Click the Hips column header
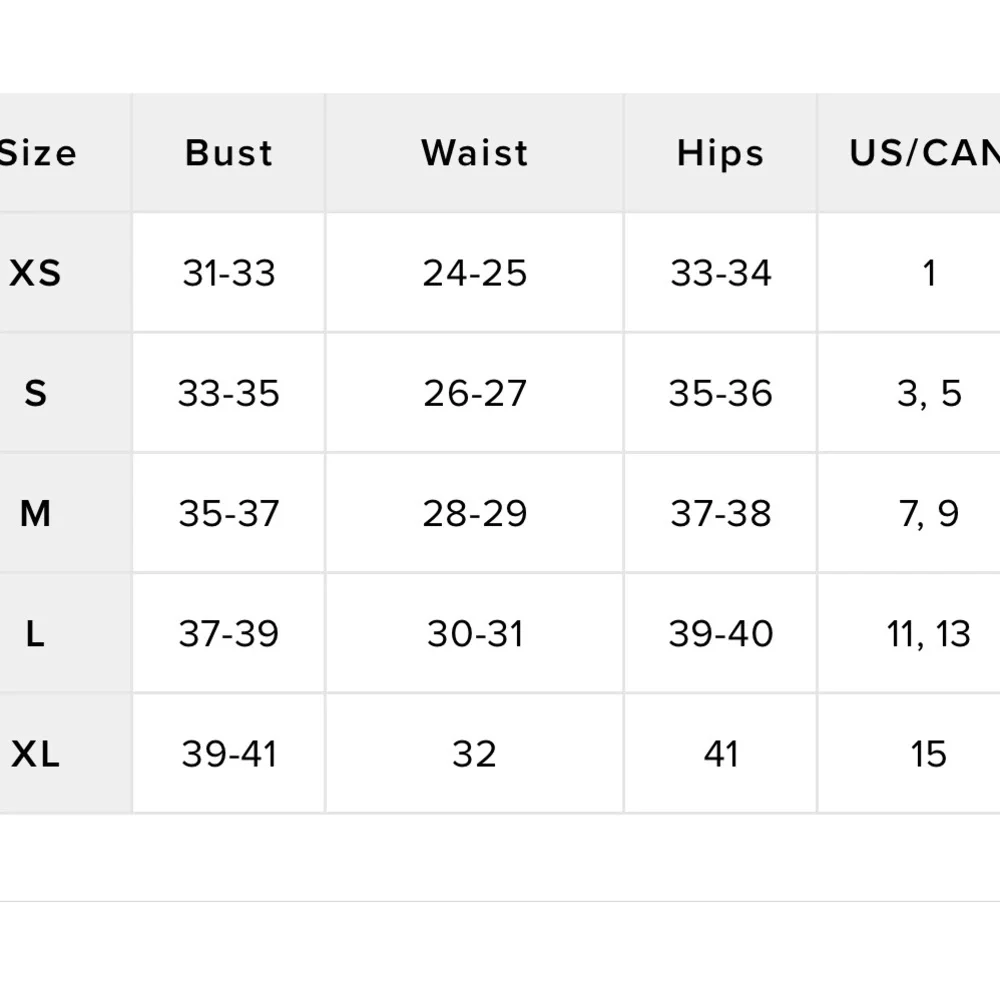This screenshot has width=1000, height=1000. pos(720,153)
